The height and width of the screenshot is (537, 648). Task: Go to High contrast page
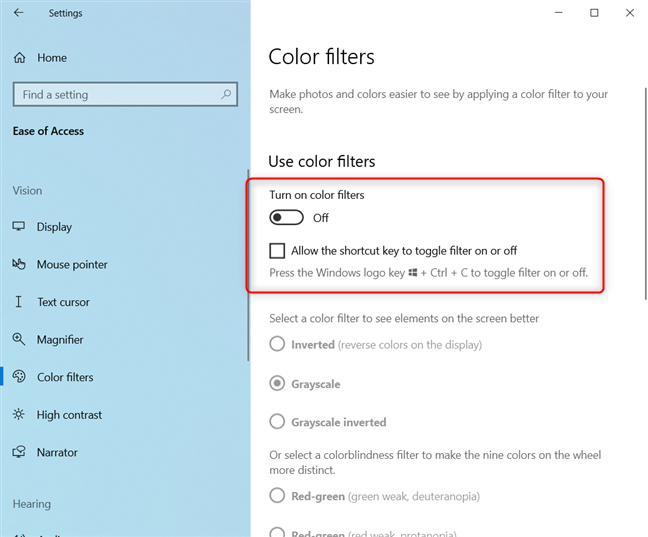pyautogui.click(x=69, y=415)
